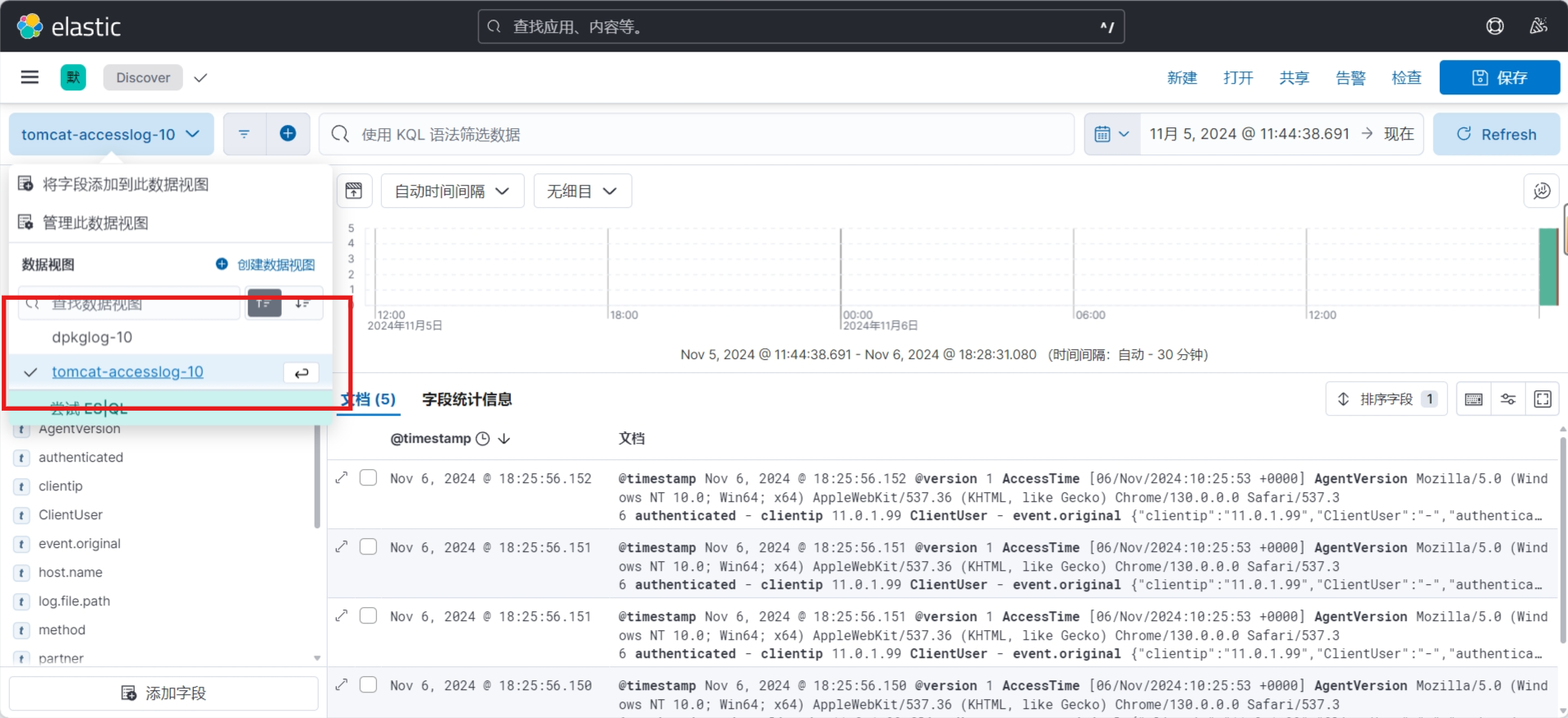The image size is (1568, 718).
Task: Click the filter options icon
Action: click(244, 134)
